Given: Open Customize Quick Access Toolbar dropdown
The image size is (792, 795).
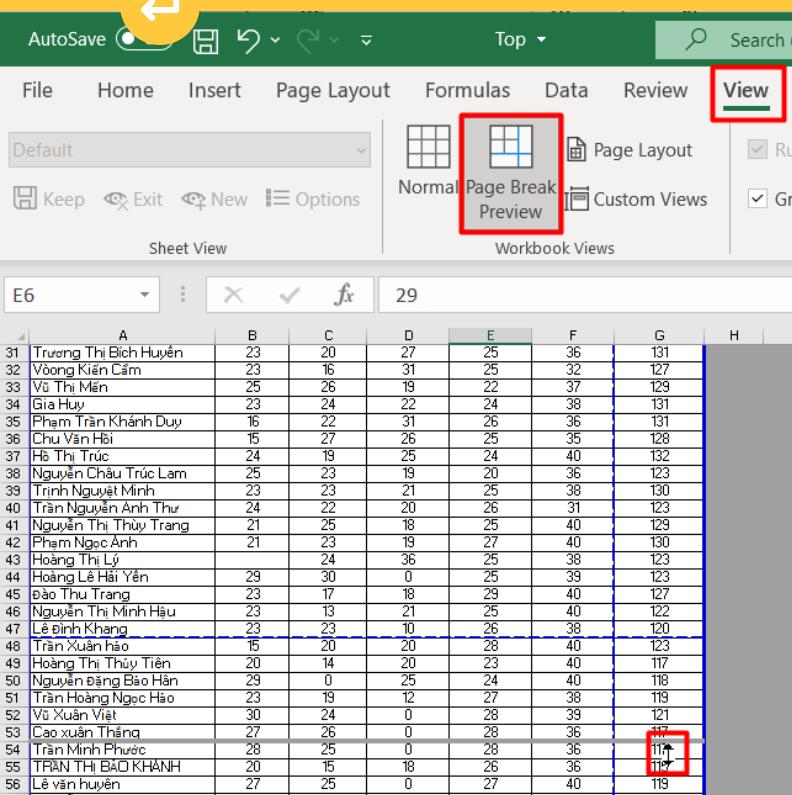Looking at the screenshot, I should click(365, 42).
